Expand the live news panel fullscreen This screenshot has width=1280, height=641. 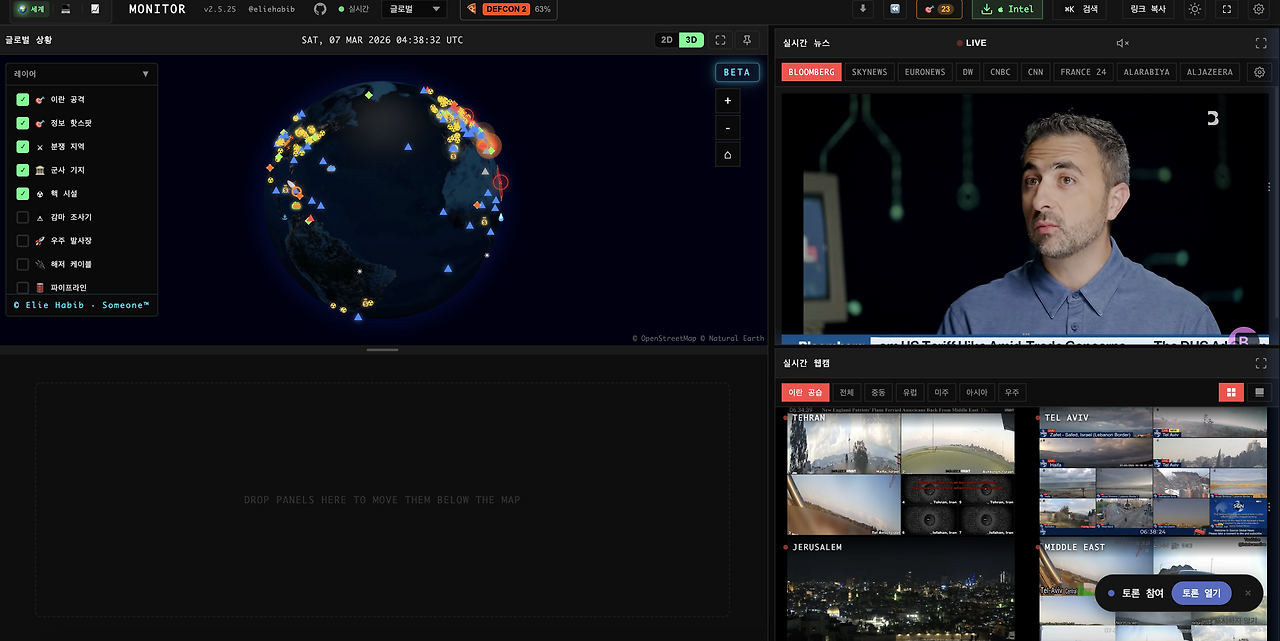1261,43
